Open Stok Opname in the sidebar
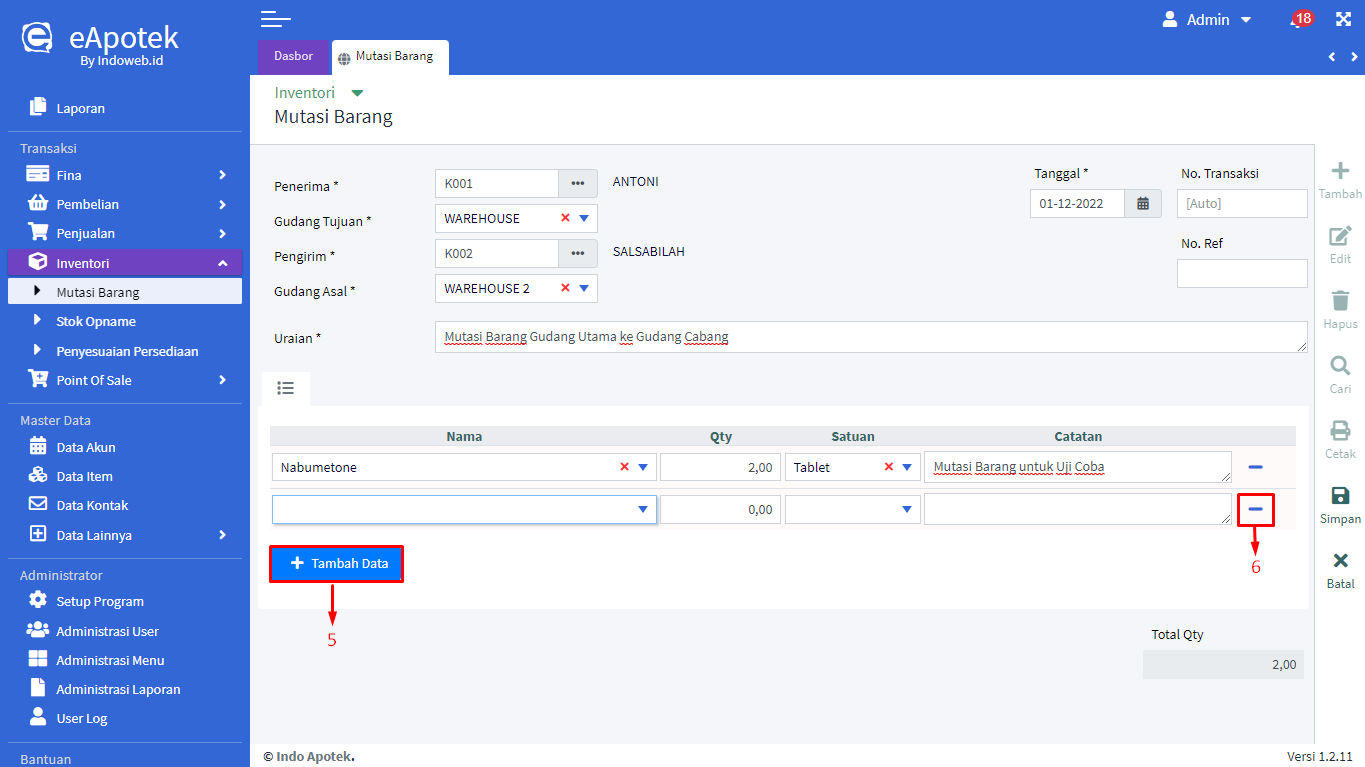 (x=96, y=322)
